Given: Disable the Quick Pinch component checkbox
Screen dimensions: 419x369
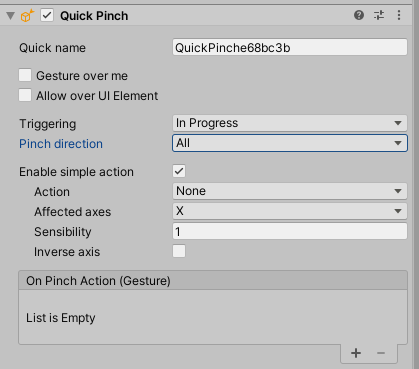Looking at the screenshot, I should coord(47,15).
